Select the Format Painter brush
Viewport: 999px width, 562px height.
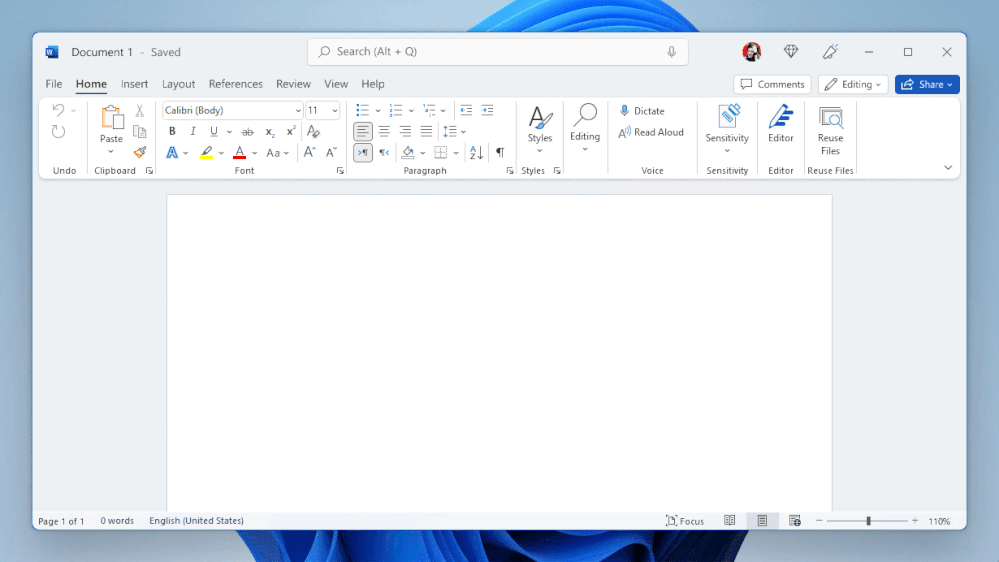pos(140,152)
